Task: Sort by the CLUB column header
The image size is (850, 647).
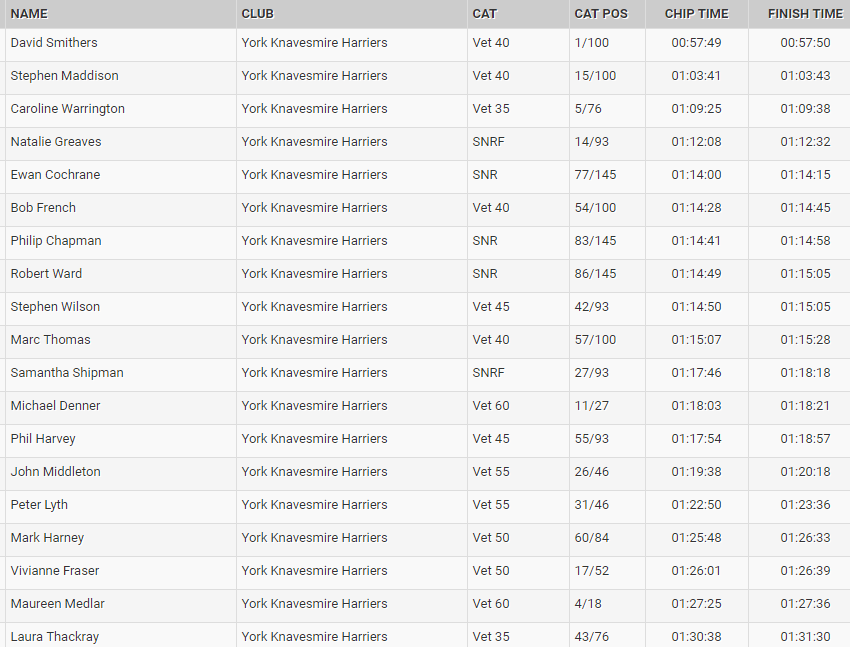Action: pyautogui.click(x=257, y=14)
